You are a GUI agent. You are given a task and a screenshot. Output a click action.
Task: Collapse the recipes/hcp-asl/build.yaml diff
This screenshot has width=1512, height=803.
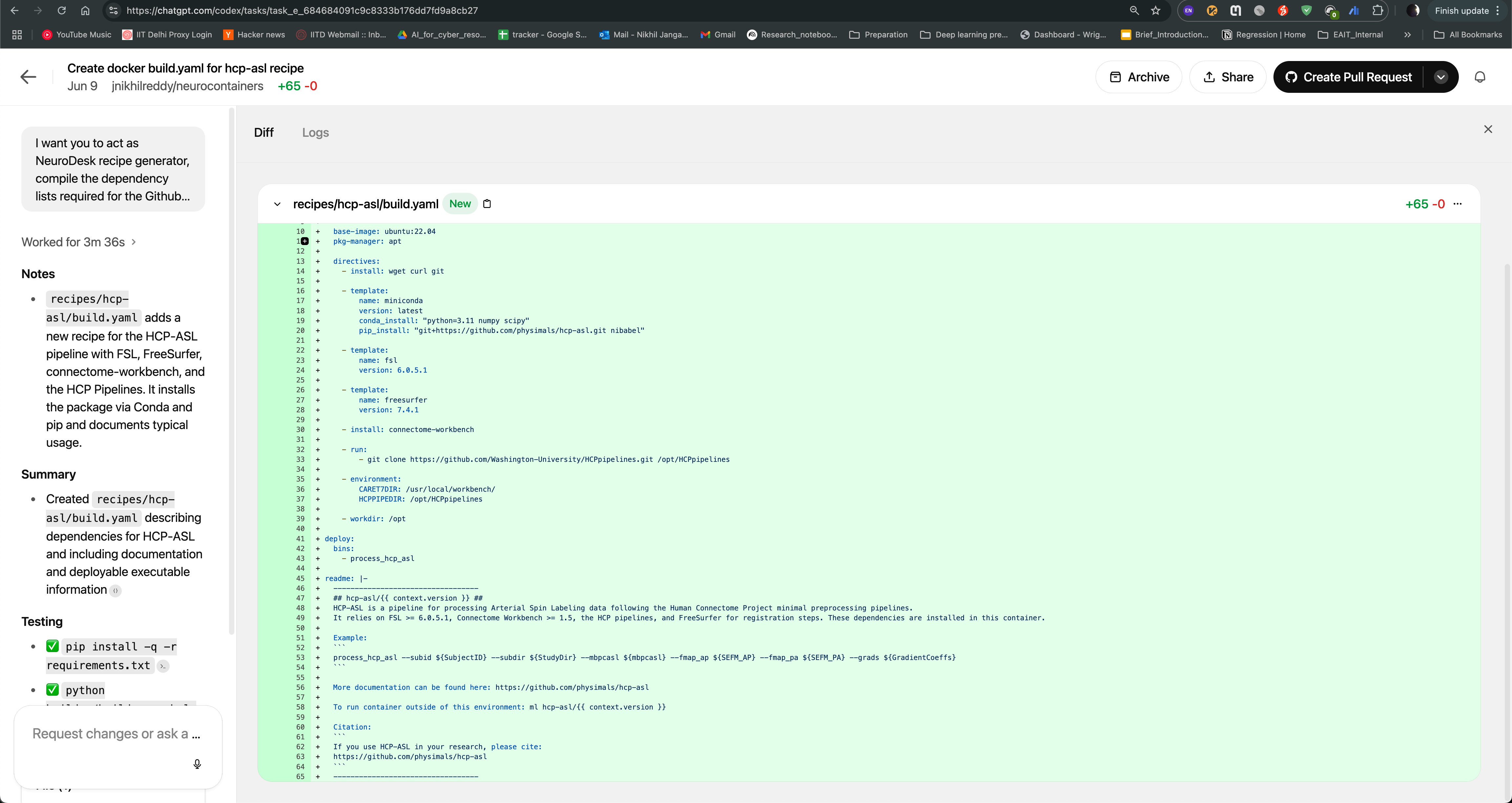coord(277,204)
